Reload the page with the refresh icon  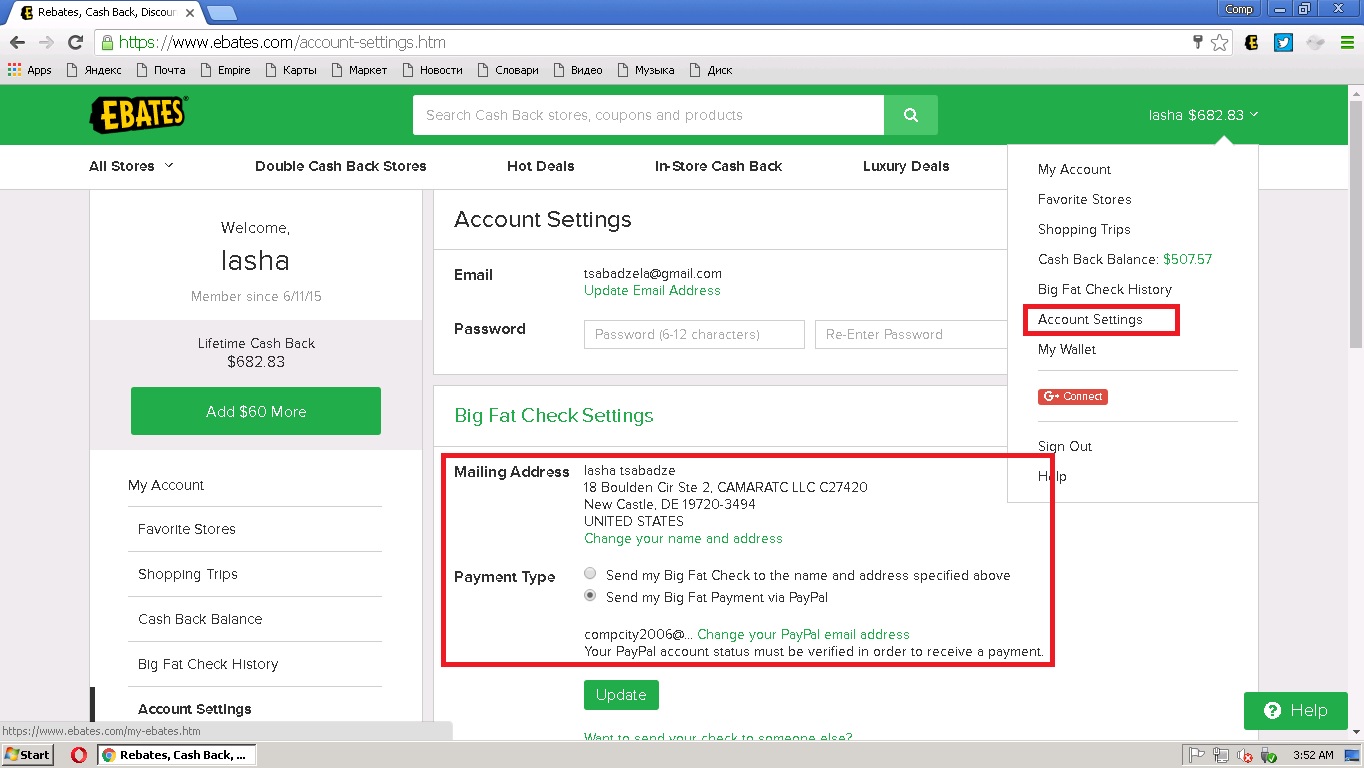coord(75,43)
